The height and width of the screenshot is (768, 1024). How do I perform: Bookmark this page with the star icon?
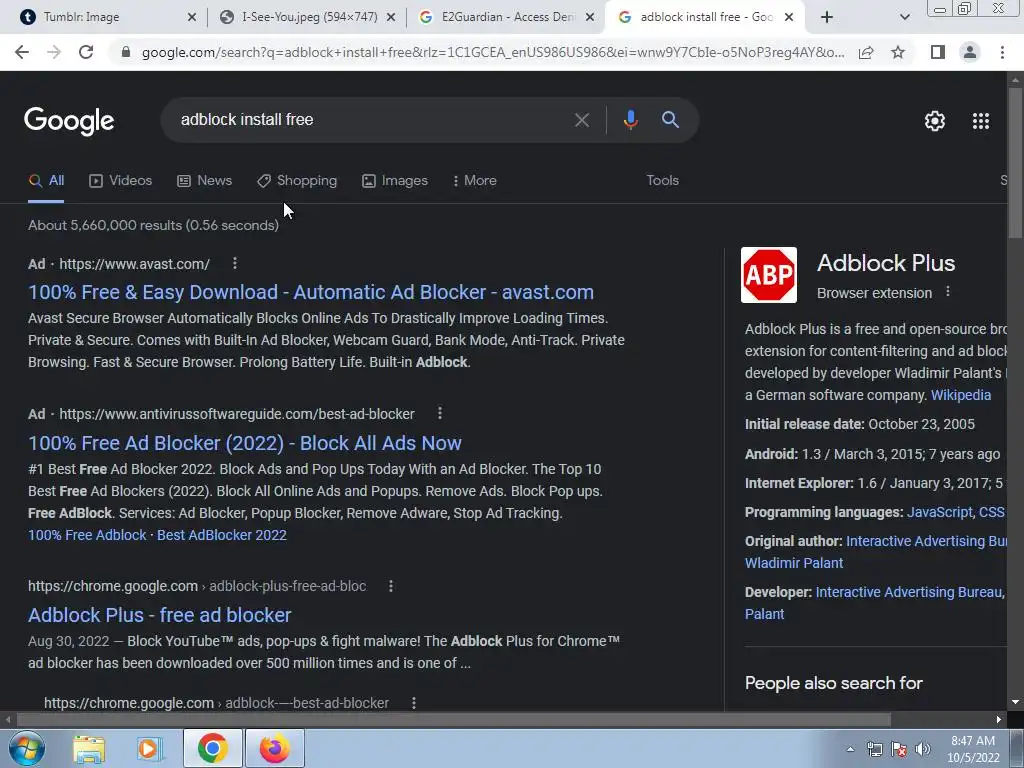point(899,52)
